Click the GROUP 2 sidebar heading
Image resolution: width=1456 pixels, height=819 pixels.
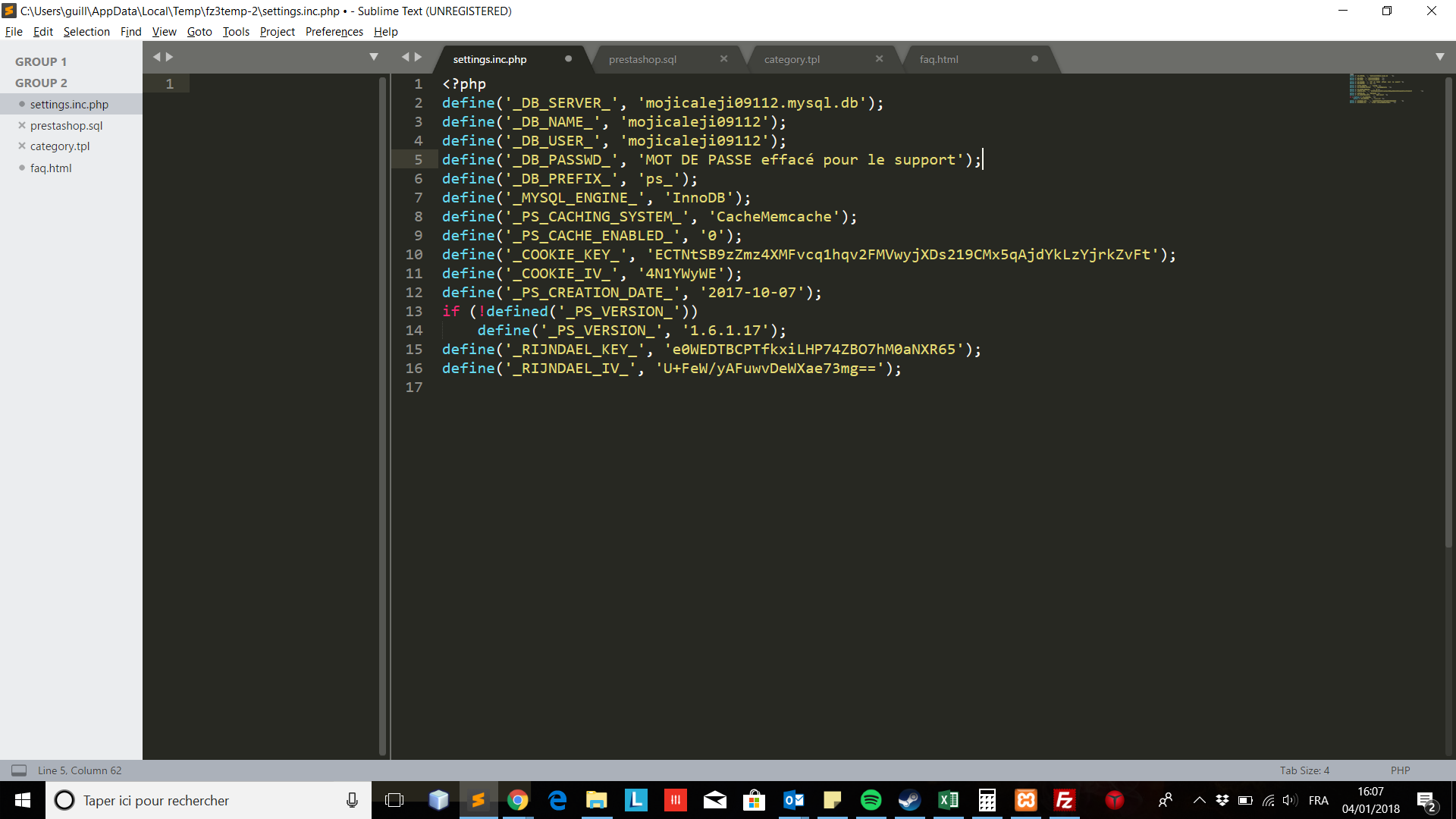[x=41, y=83]
